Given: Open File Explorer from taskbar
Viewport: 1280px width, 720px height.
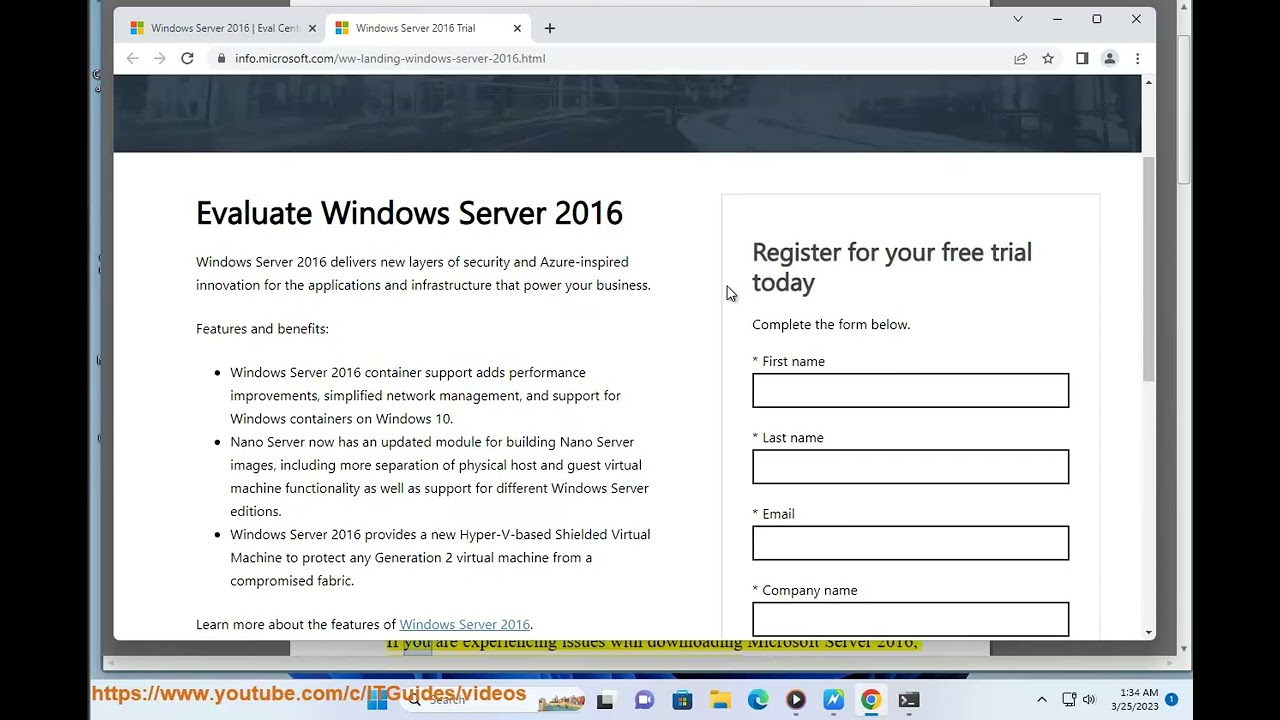Looking at the screenshot, I should click(720, 700).
